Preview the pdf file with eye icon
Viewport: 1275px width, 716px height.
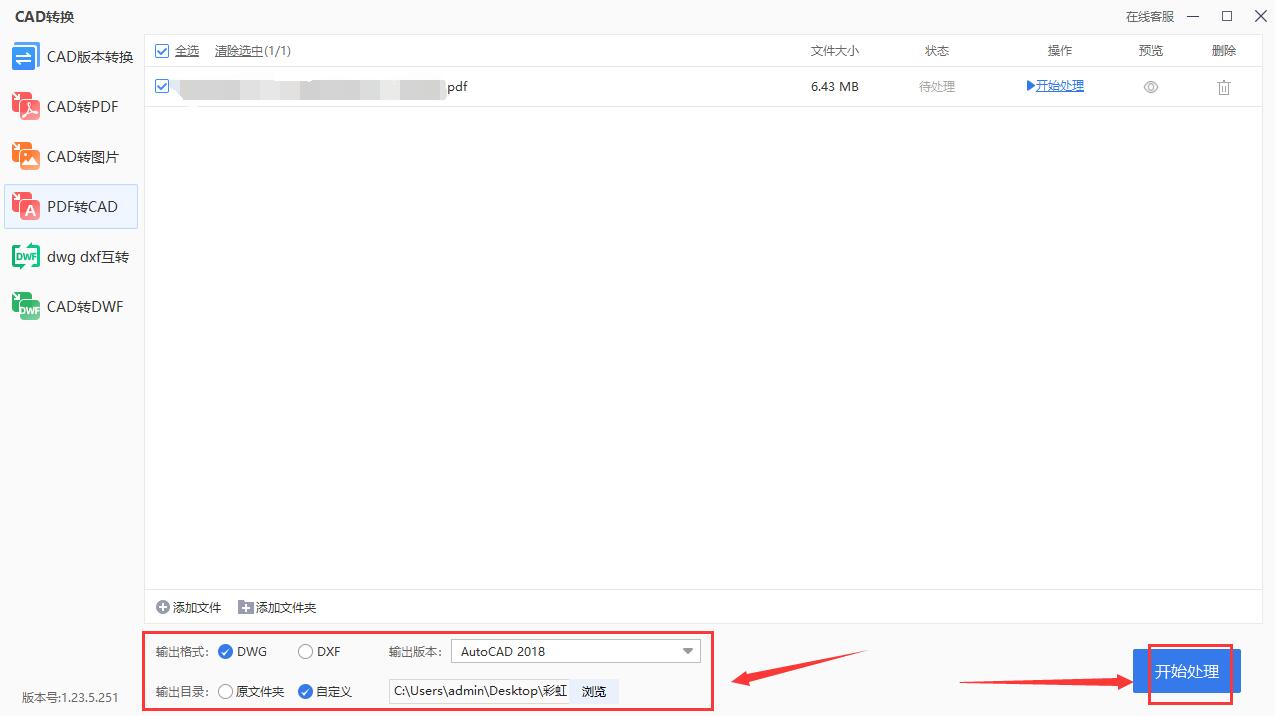1151,87
